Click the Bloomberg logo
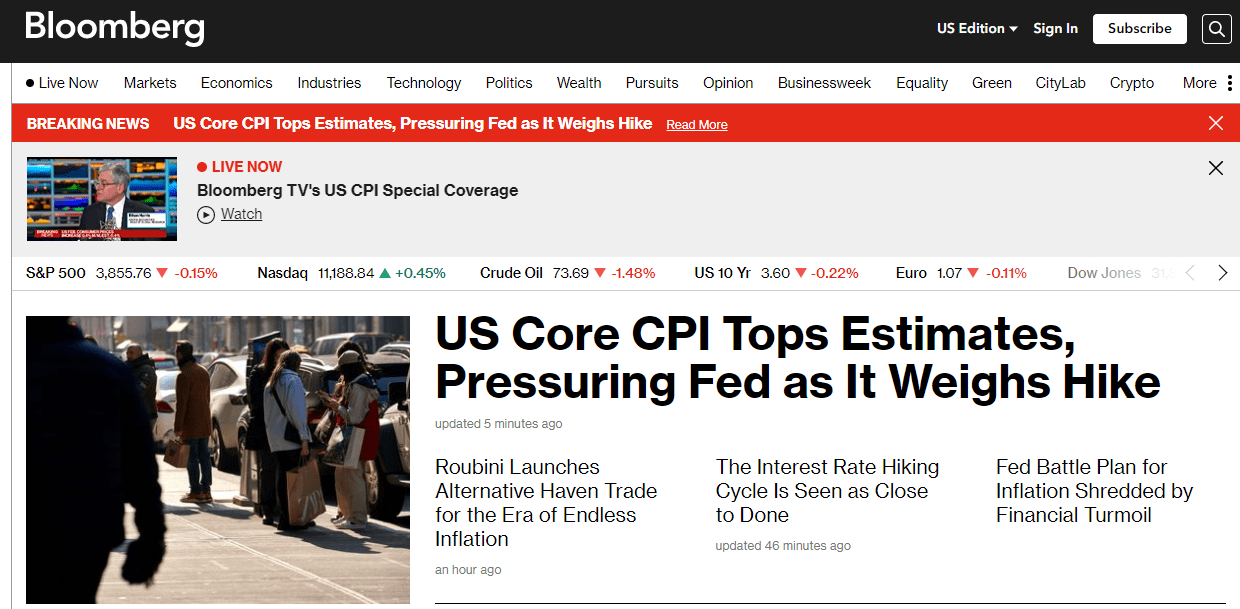The height and width of the screenshot is (609, 1240). pyautogui.click(x=115, y=28)
